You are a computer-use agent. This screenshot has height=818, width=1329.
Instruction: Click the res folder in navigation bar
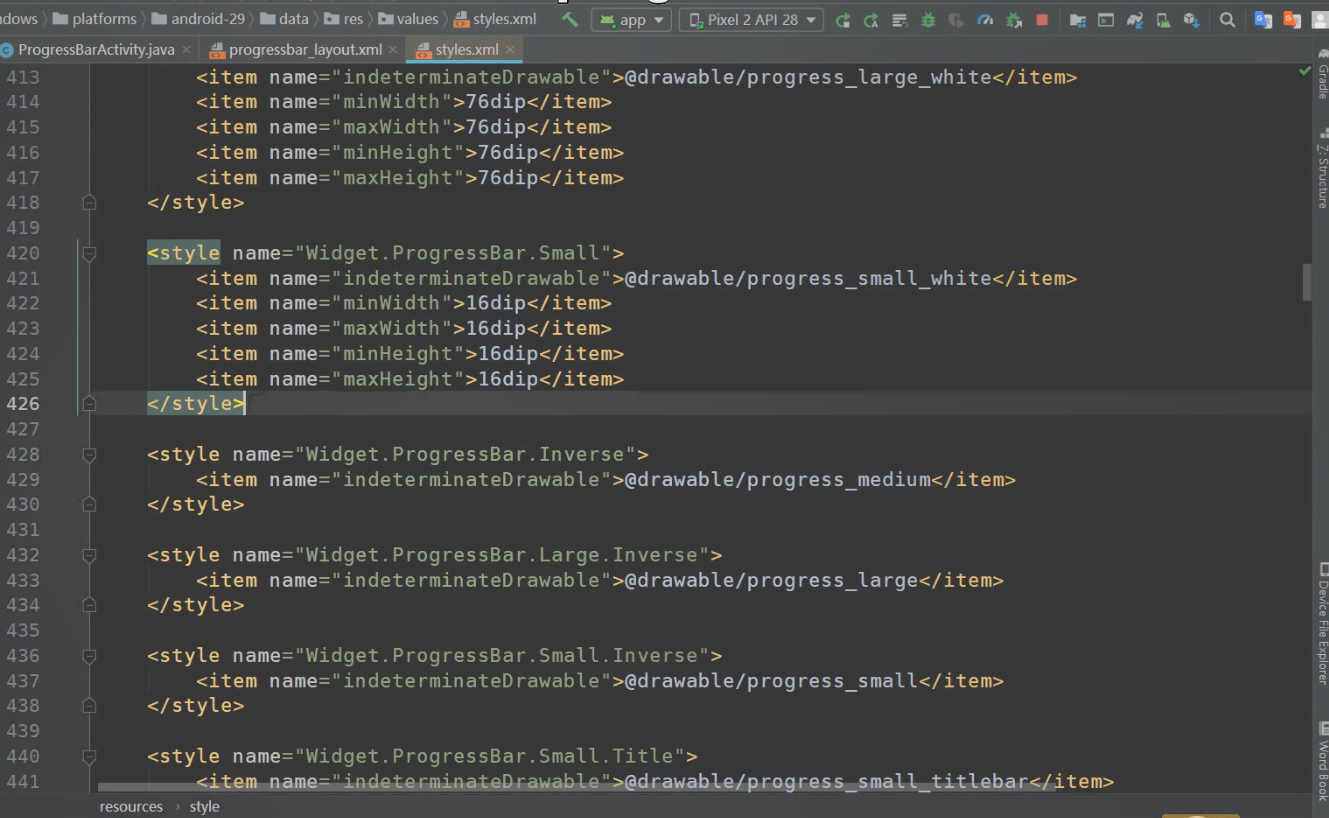click(344, 19)
